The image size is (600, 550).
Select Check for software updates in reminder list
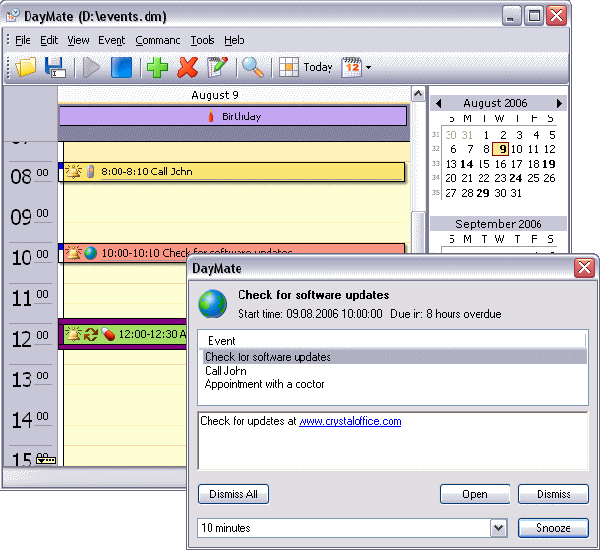pyautogui.click(x=394, y=357)
